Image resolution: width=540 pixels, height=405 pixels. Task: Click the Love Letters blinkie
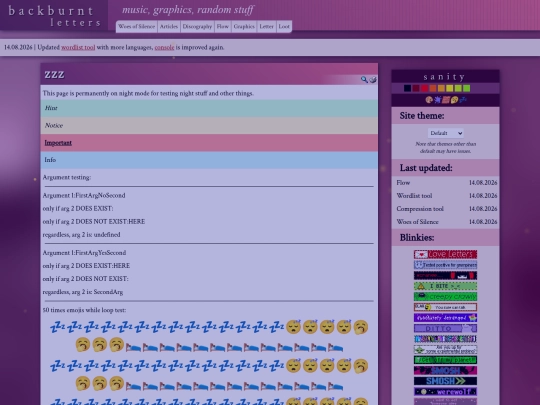click(445, 255)
